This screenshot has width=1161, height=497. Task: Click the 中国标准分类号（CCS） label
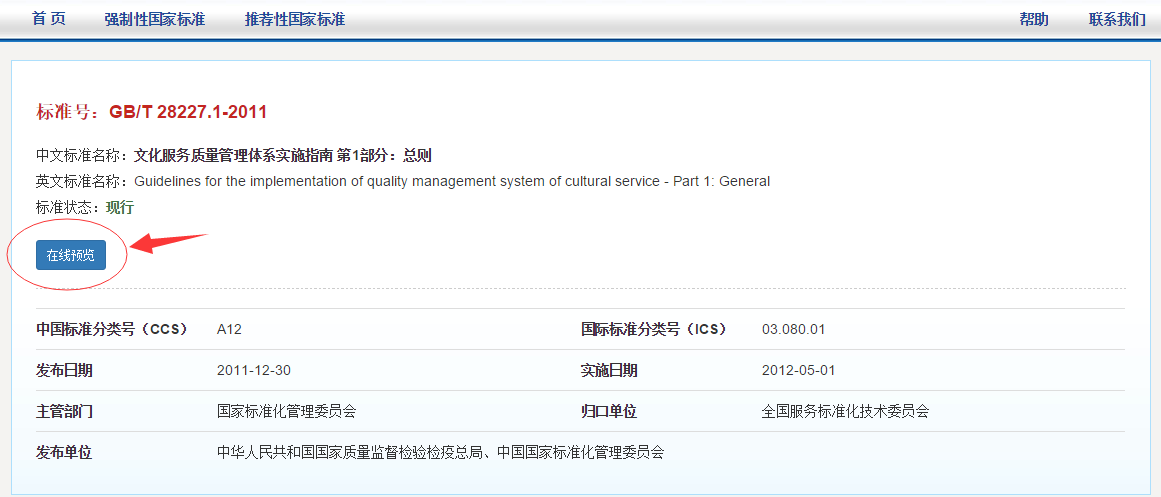point(112,329)
